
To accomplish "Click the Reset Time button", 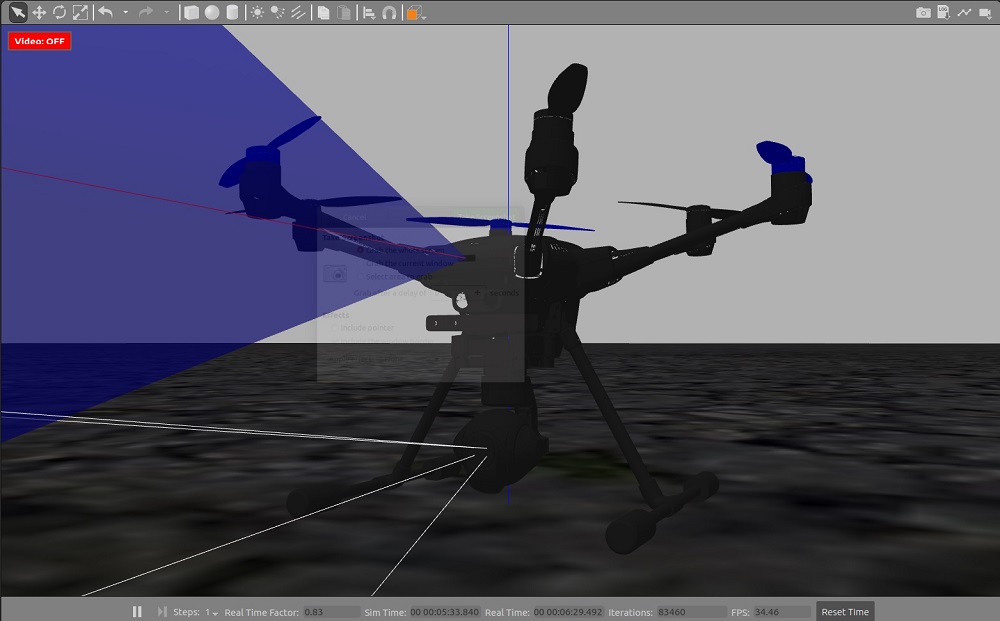I will tap(845, 612).
